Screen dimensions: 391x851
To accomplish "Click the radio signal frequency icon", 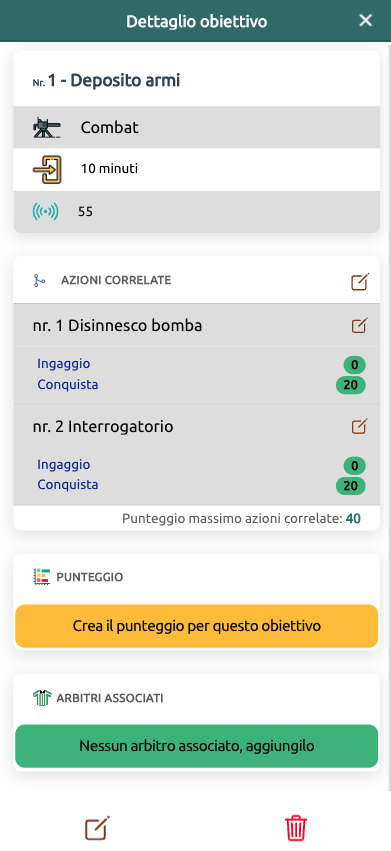I will click(45, 212).
